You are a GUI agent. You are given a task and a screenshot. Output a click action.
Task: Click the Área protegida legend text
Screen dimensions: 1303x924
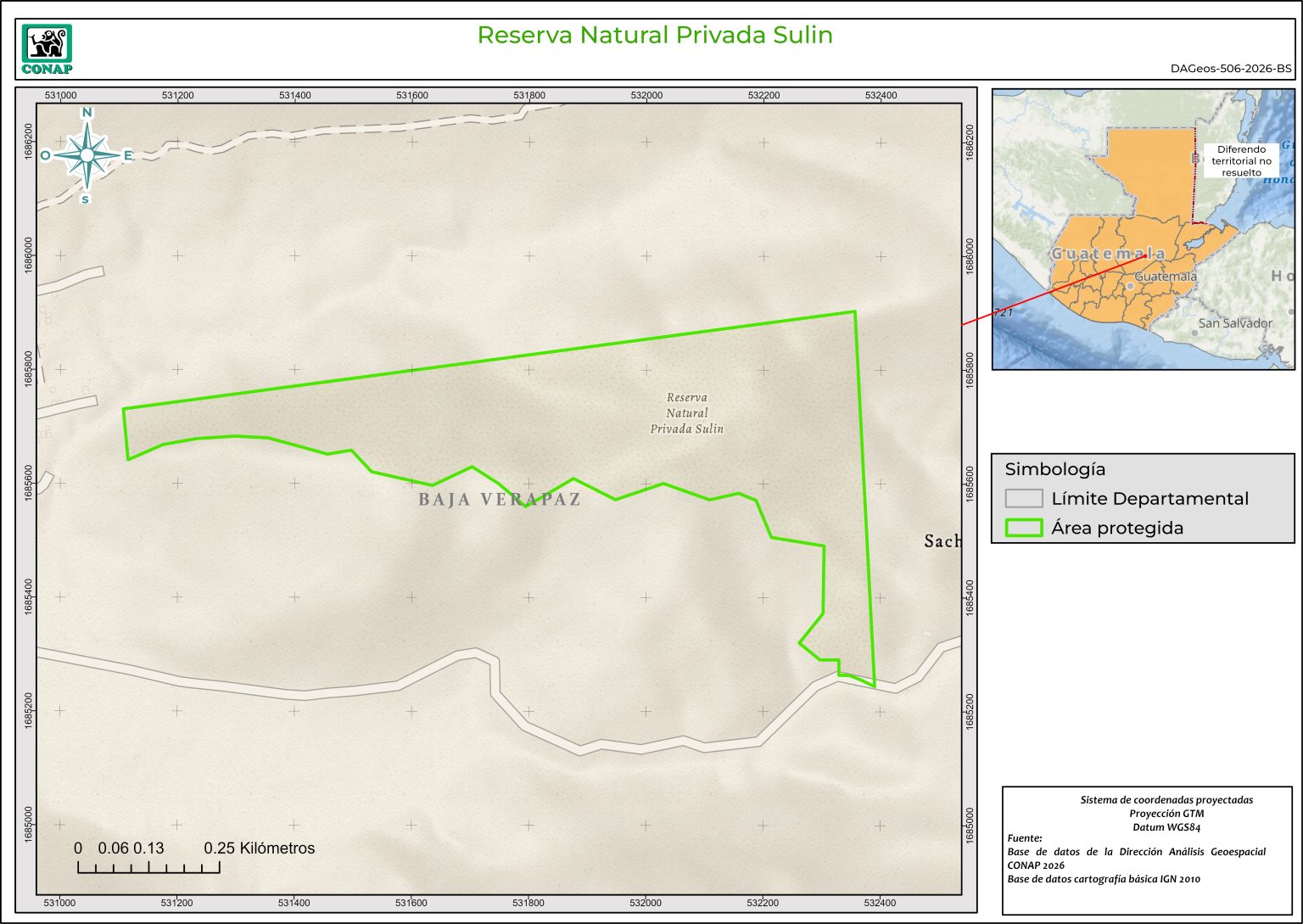[x=1117, y=528]
